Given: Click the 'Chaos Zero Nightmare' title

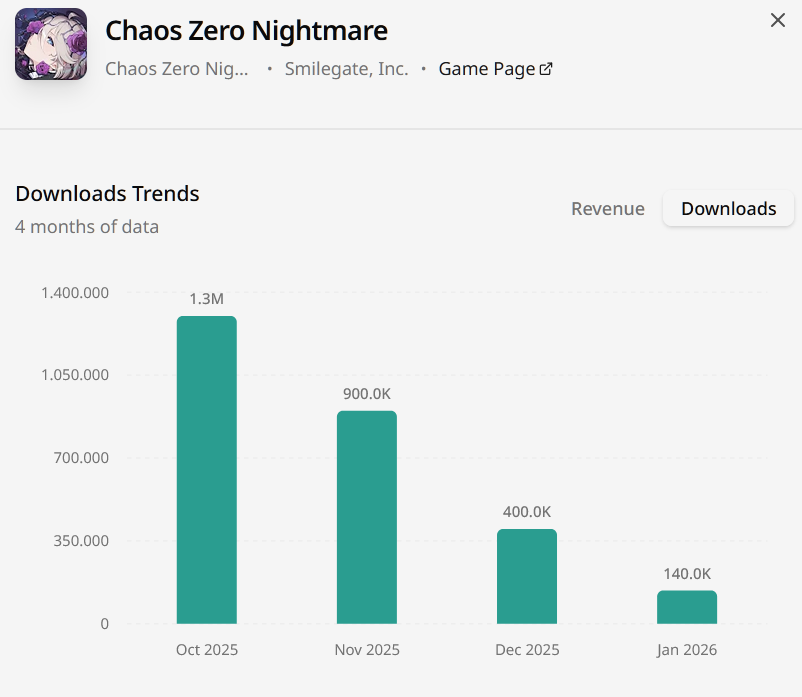Looking at the screenshot, I should click(247, 31).
